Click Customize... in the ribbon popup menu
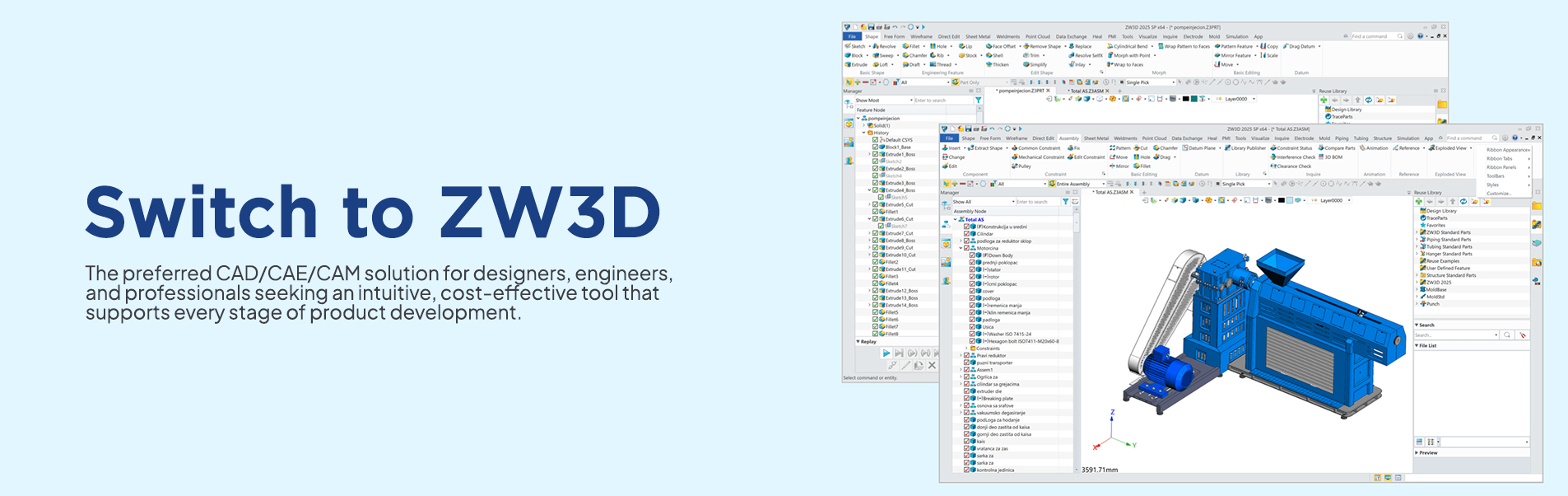Screen dimensions: 1568x496 tap(1498, 193)
